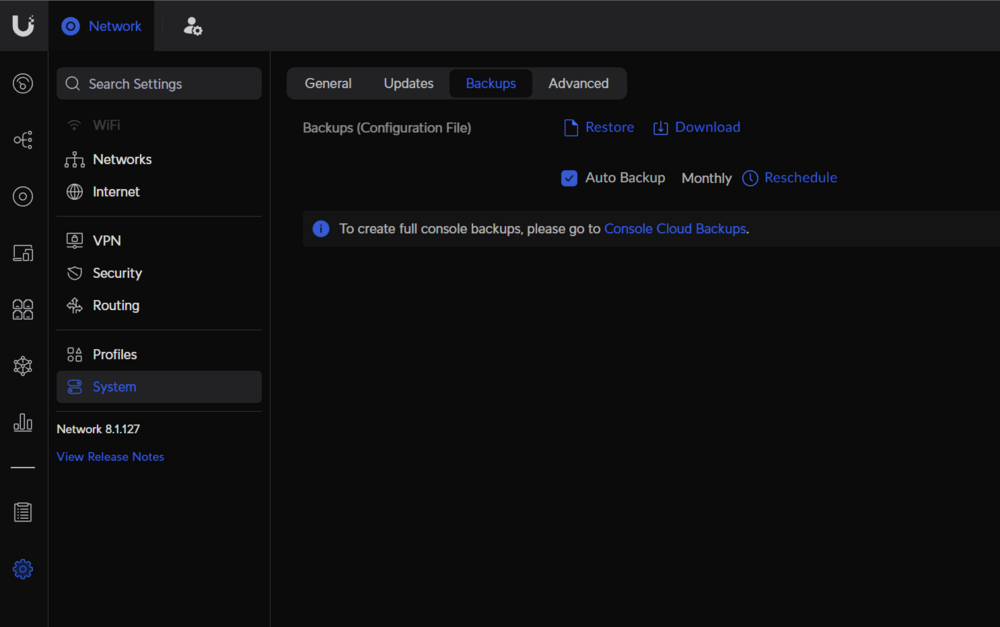Open the Console Cloud Backups link

(x=675, y=229)
